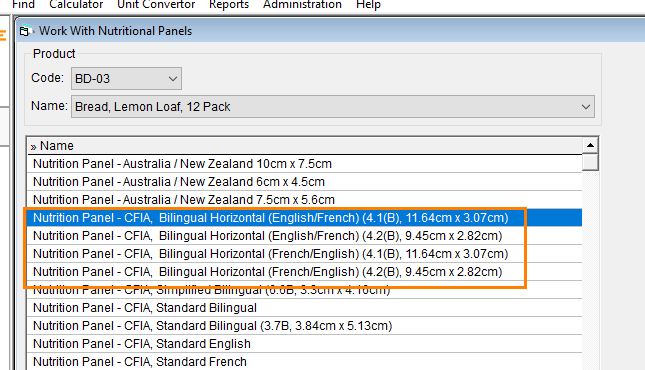Select CFIA Standard French panel row
645x370 pixels.
pos(304,362)
